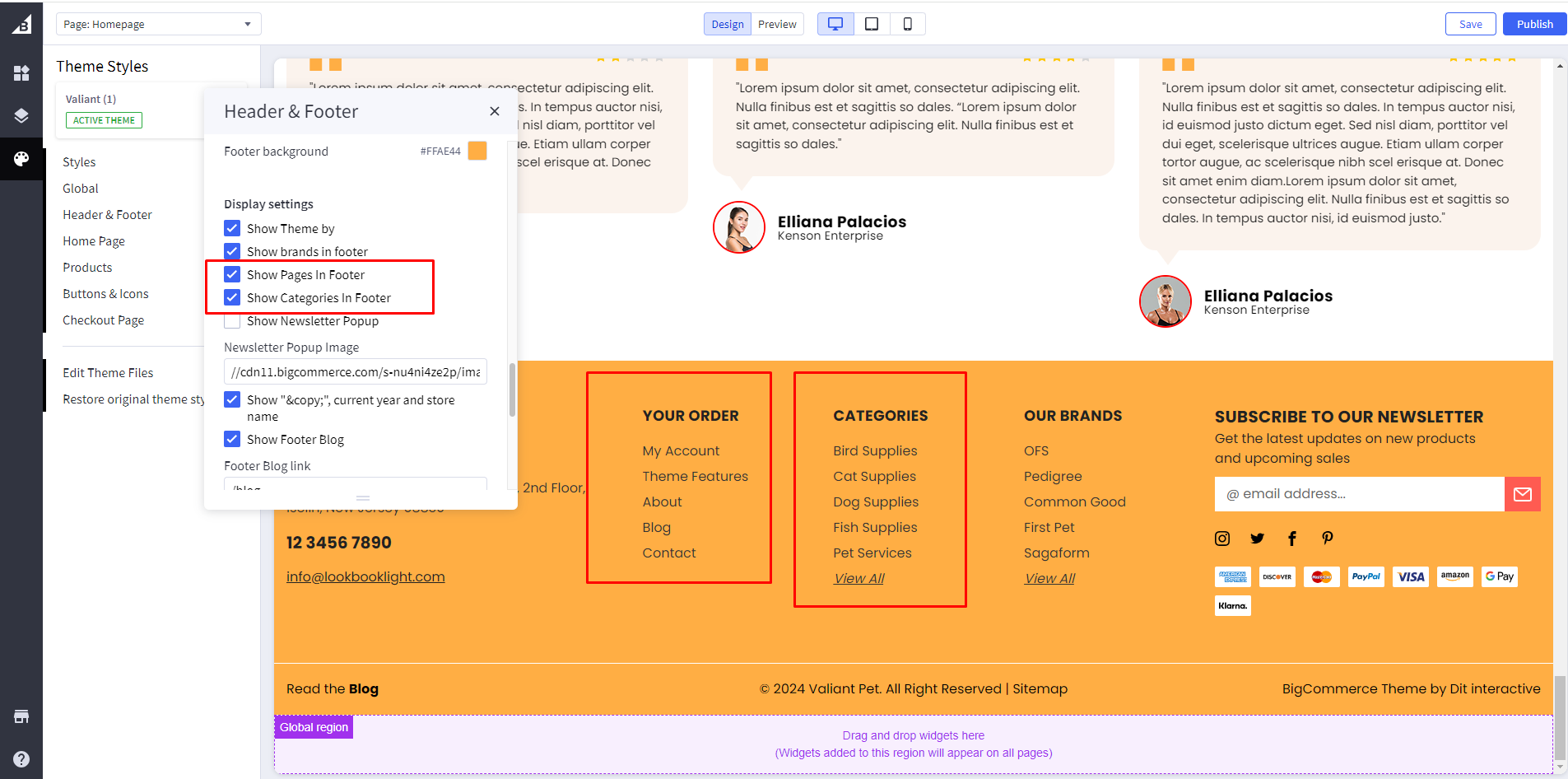The height and width of the screenshot is (779, 1568).
Task: Click the Footer Blog link input field
Action: tap(356, 484)
